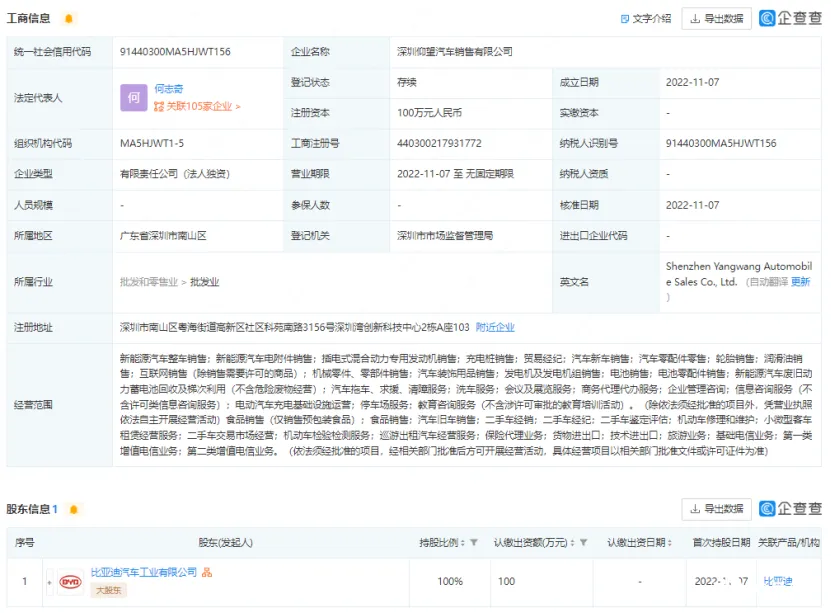Click the 企查查 logo in 工商信息 header
Viewport: 831px width, 613px height.
(790, 19)
